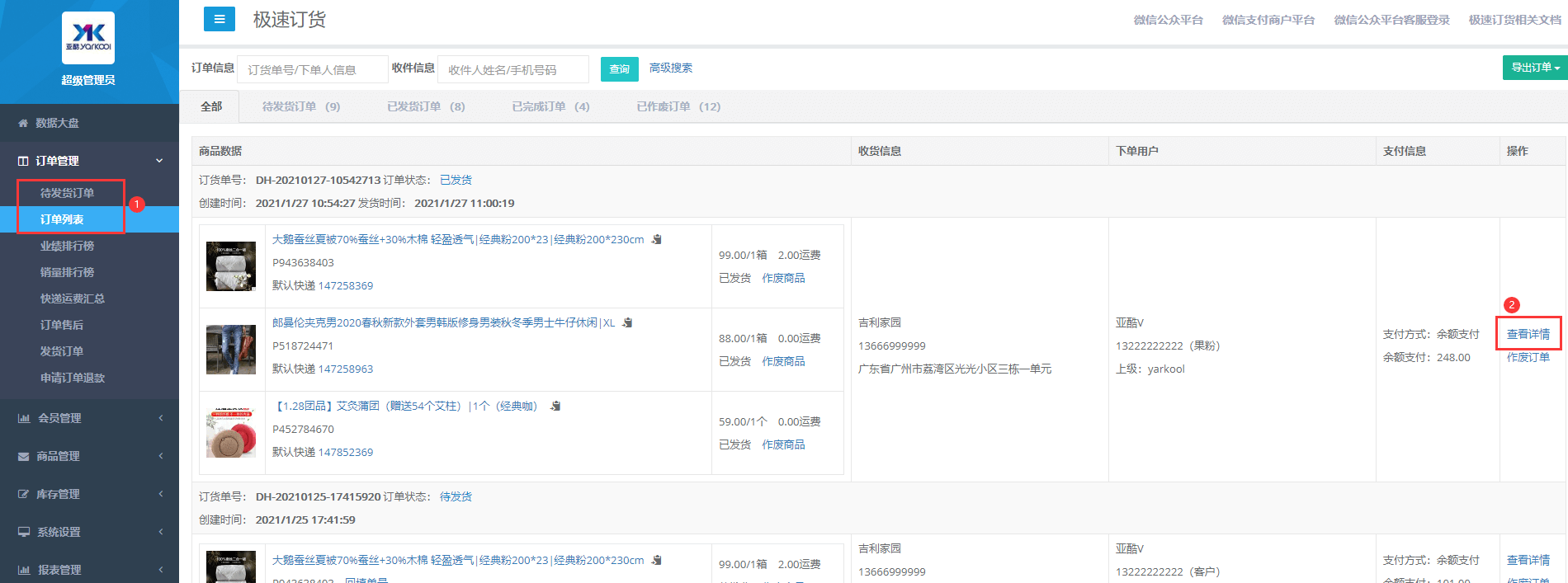Viewport: 1568px width, 583px height.
Task: Click the address 广东省广州市荔湾区光光小区三栋一单元
Action: click(955, 369)
